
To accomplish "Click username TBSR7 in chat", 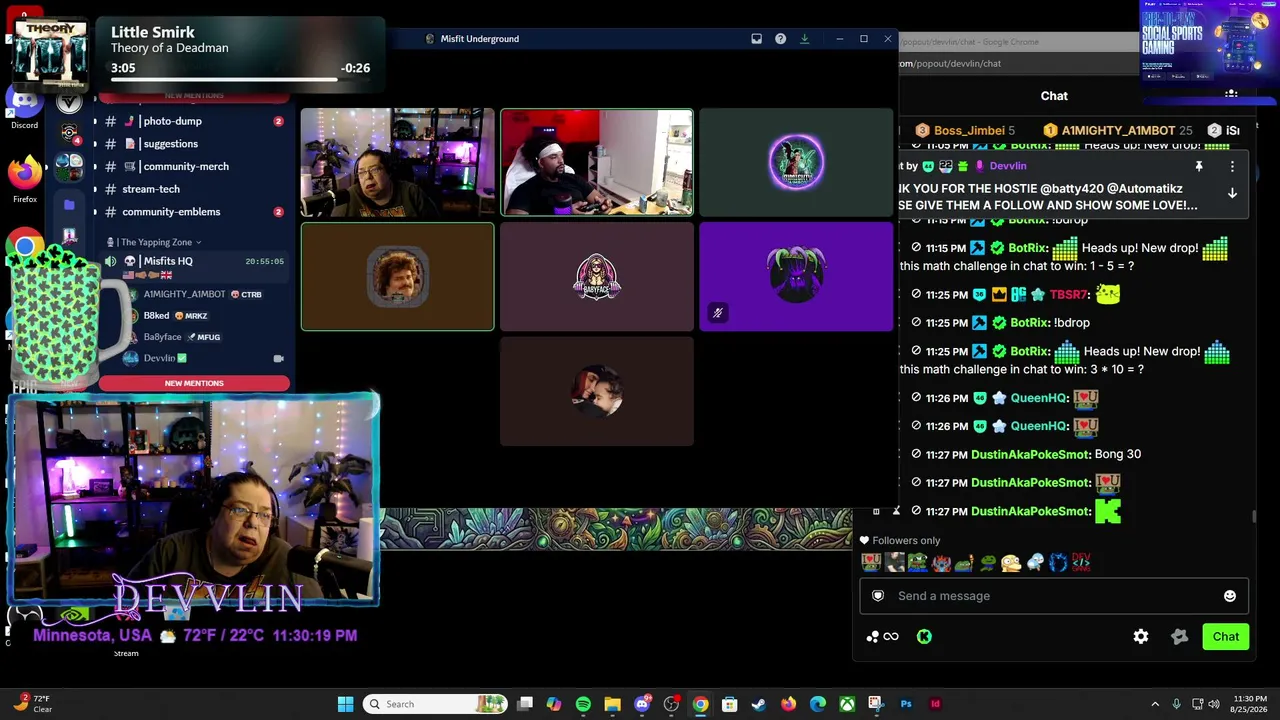I will click(x=1068, y=295).
